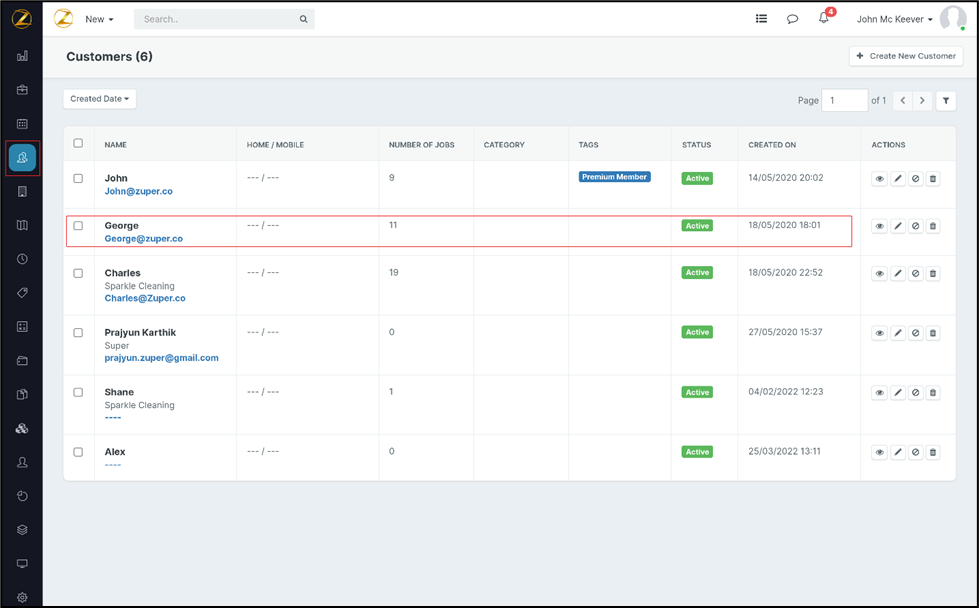View John's customer details eye icon
Image resolution: width=979 pixels, height=608 pixels.
tap(879, 179)
